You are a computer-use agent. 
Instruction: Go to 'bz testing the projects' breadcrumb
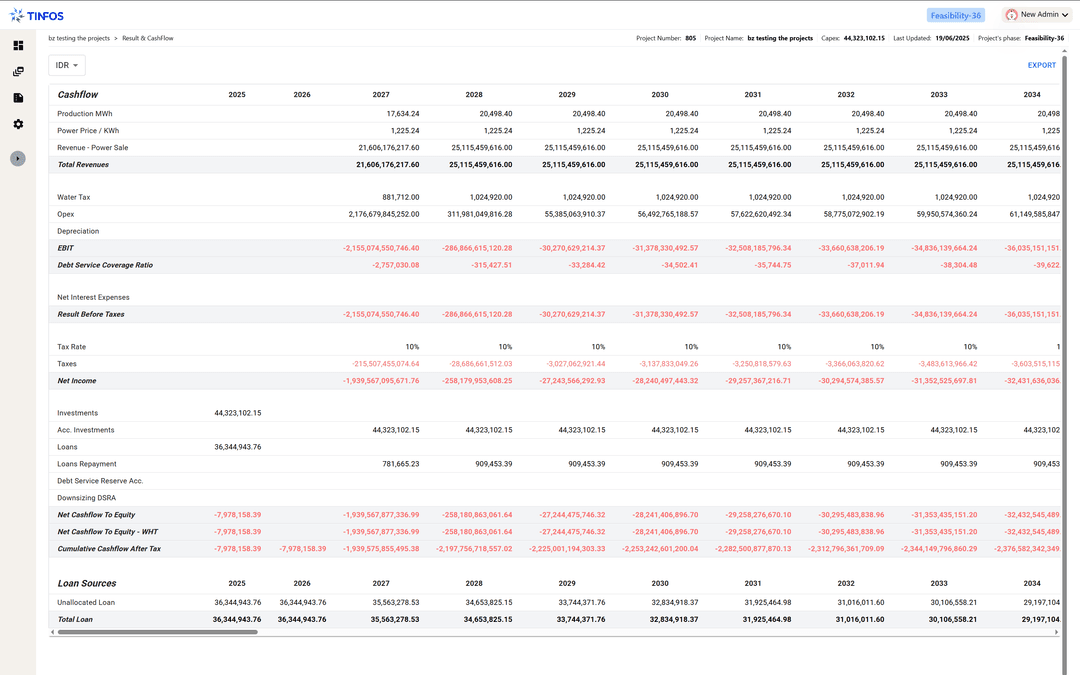79,38
